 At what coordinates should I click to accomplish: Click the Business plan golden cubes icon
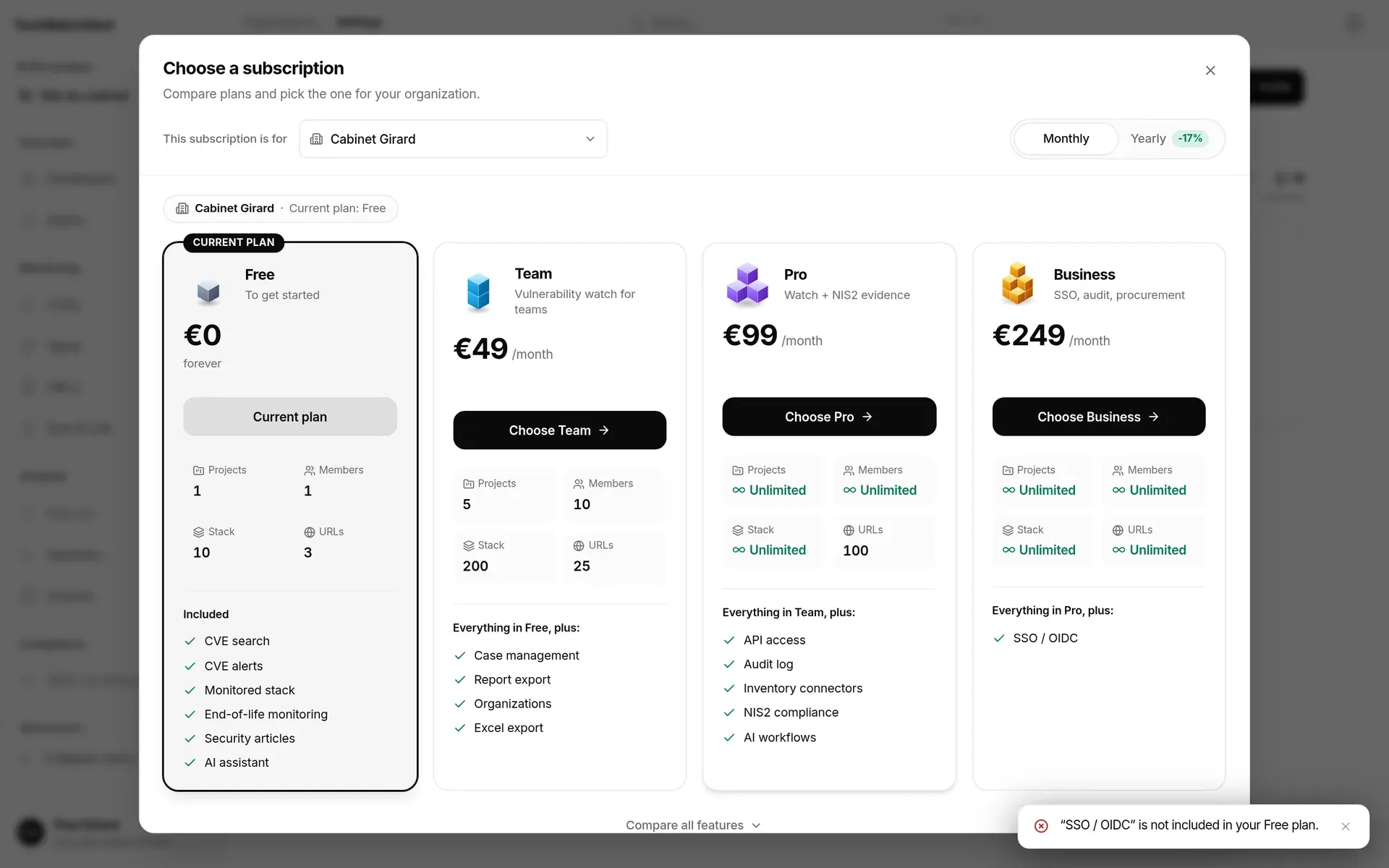[x=1017, y=284]
